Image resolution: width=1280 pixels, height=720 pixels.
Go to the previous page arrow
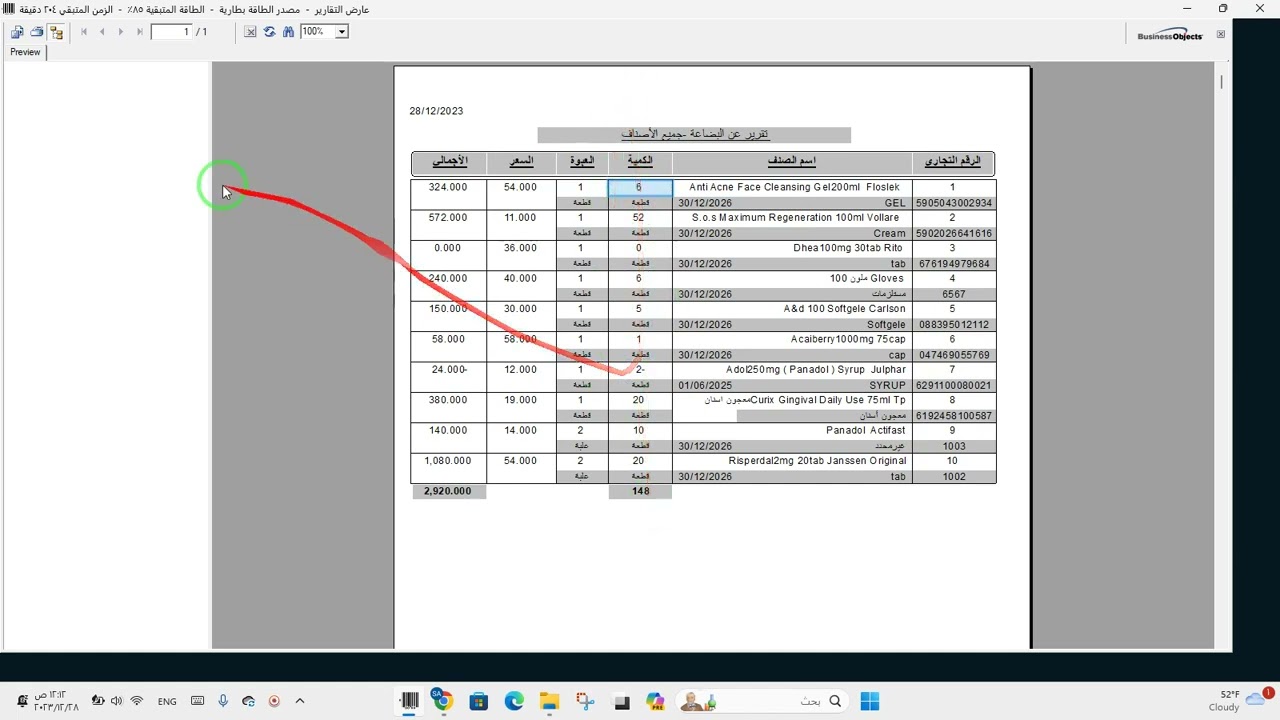[102, 32]
